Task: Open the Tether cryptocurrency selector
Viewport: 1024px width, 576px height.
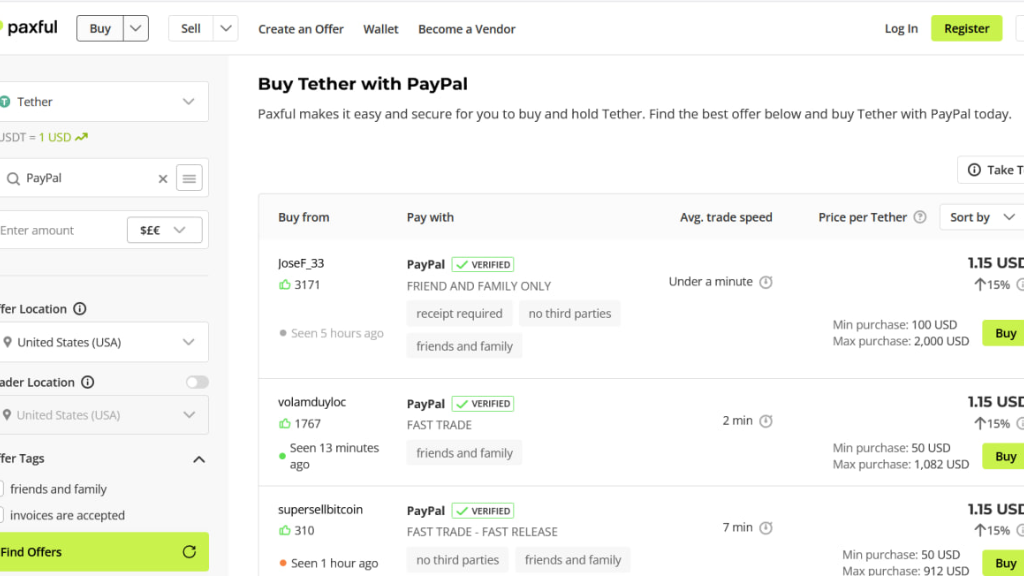Action: point(104,101)
